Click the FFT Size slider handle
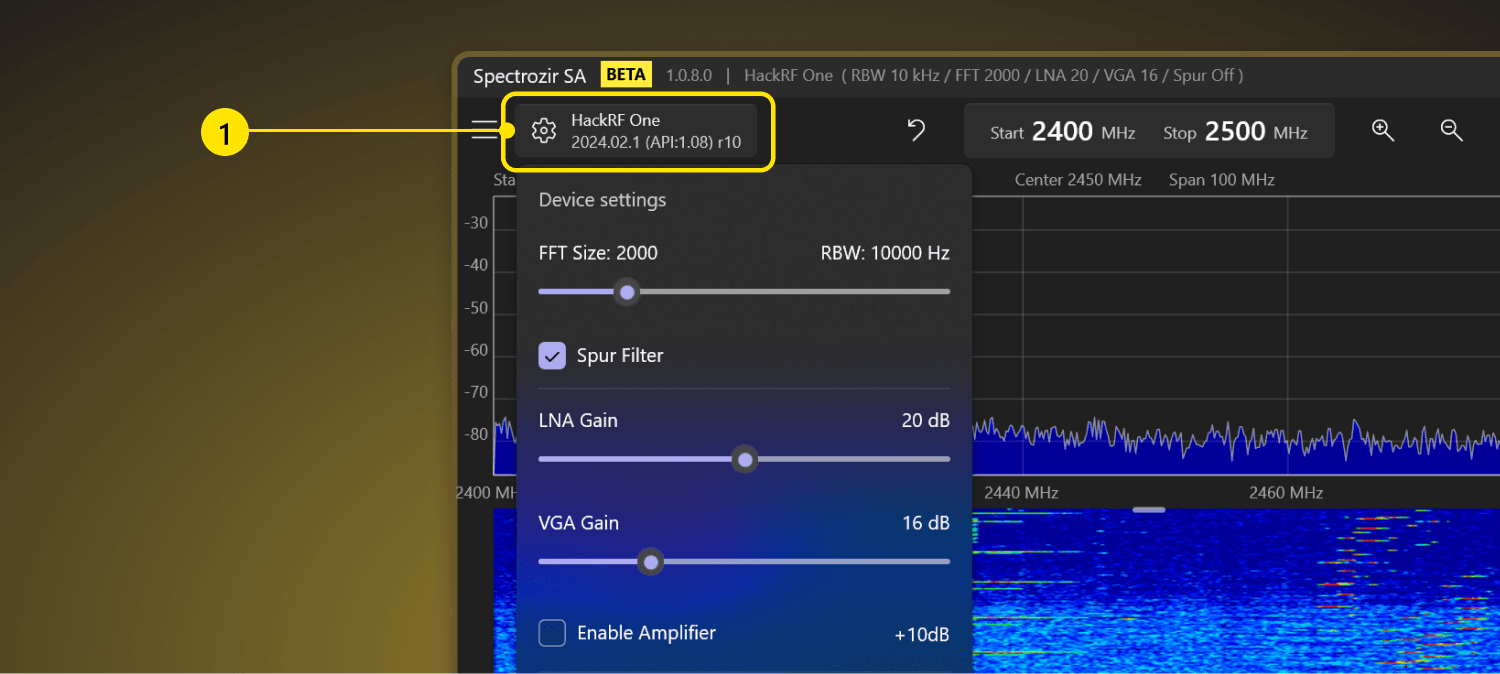 click(627, 291)
